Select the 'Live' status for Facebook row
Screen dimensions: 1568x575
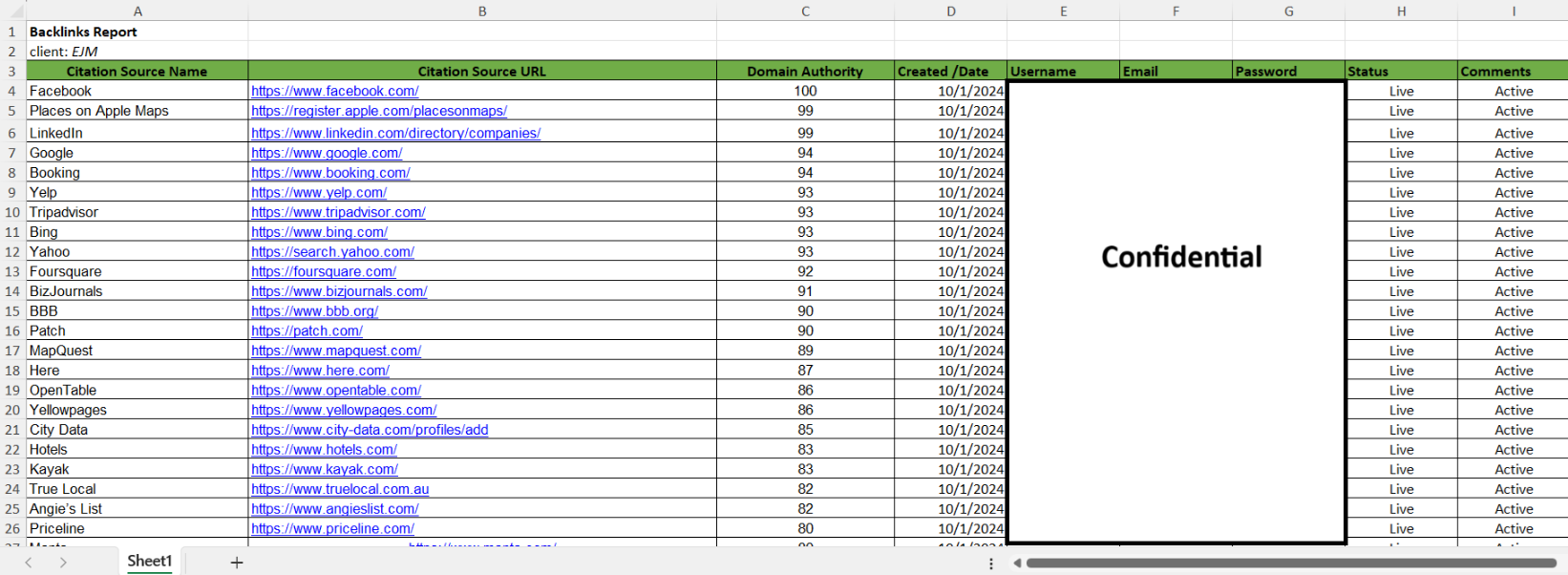point(1401,92)
